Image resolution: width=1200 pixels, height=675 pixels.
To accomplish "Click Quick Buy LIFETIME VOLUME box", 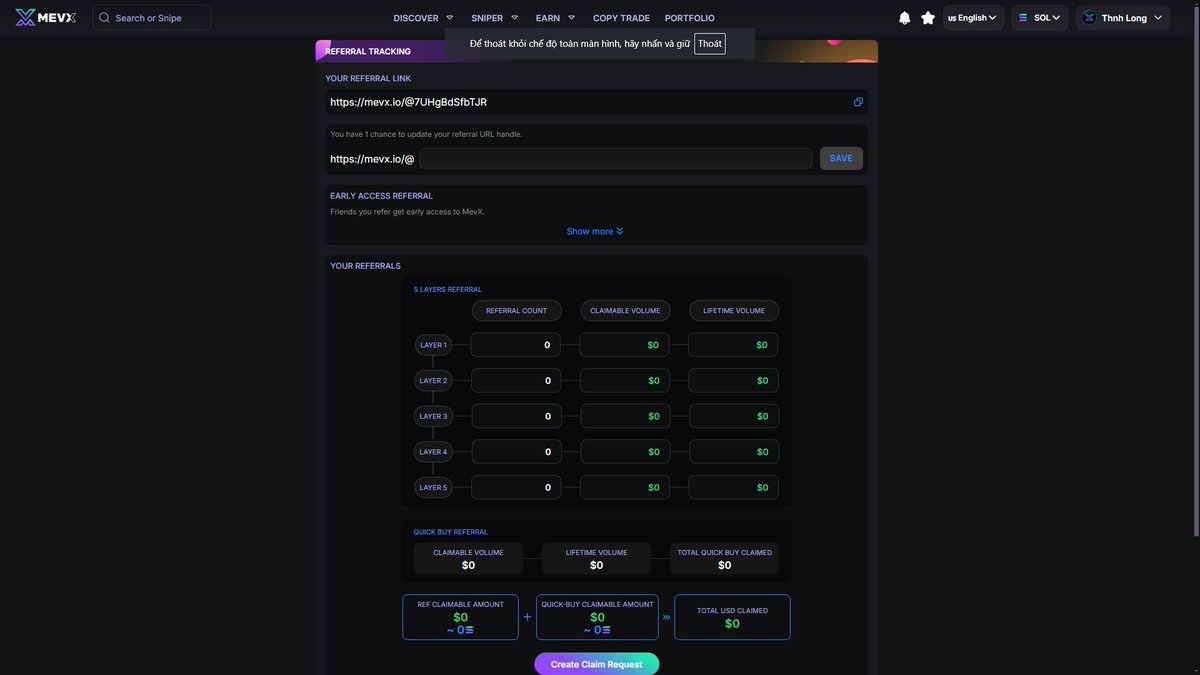I will click(x=597, y=559).
